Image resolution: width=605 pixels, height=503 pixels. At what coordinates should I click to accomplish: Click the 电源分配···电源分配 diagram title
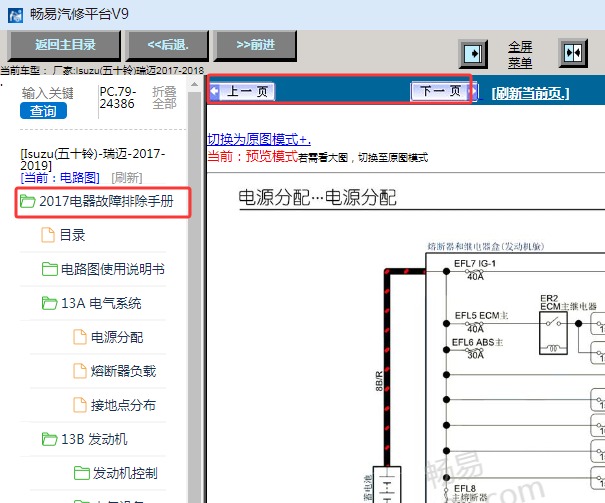(317, 197)
